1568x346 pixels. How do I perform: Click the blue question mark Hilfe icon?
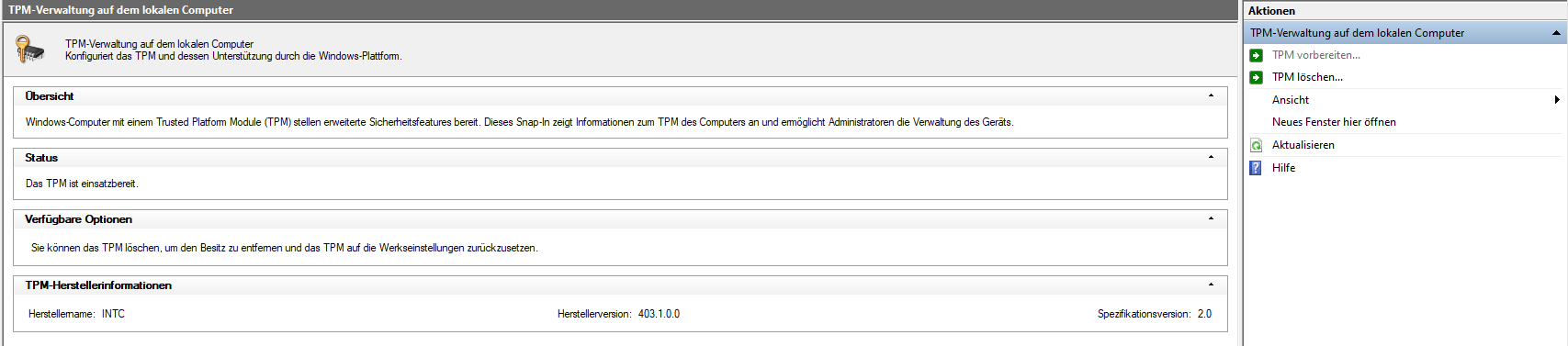tap(1256, 168)
